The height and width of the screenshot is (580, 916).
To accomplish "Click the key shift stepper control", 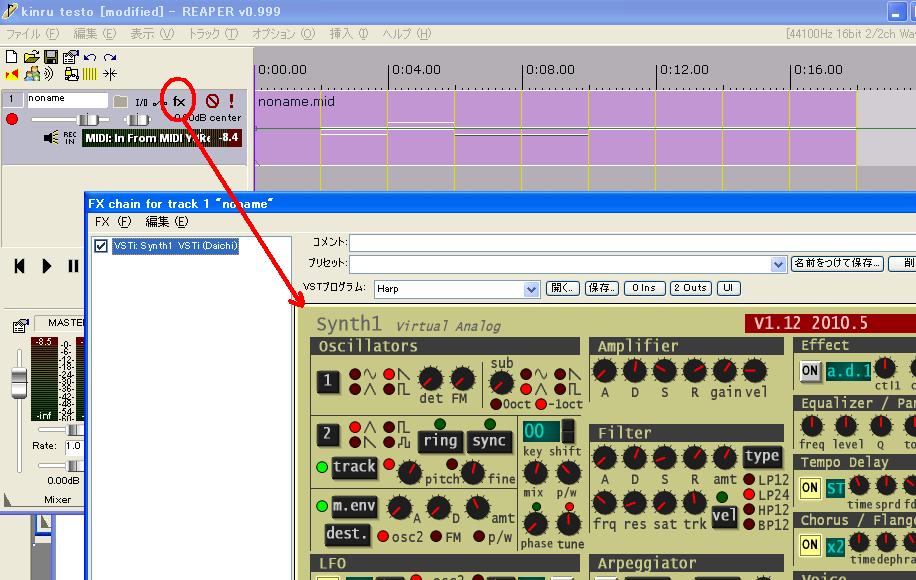I will click(568, 432).
